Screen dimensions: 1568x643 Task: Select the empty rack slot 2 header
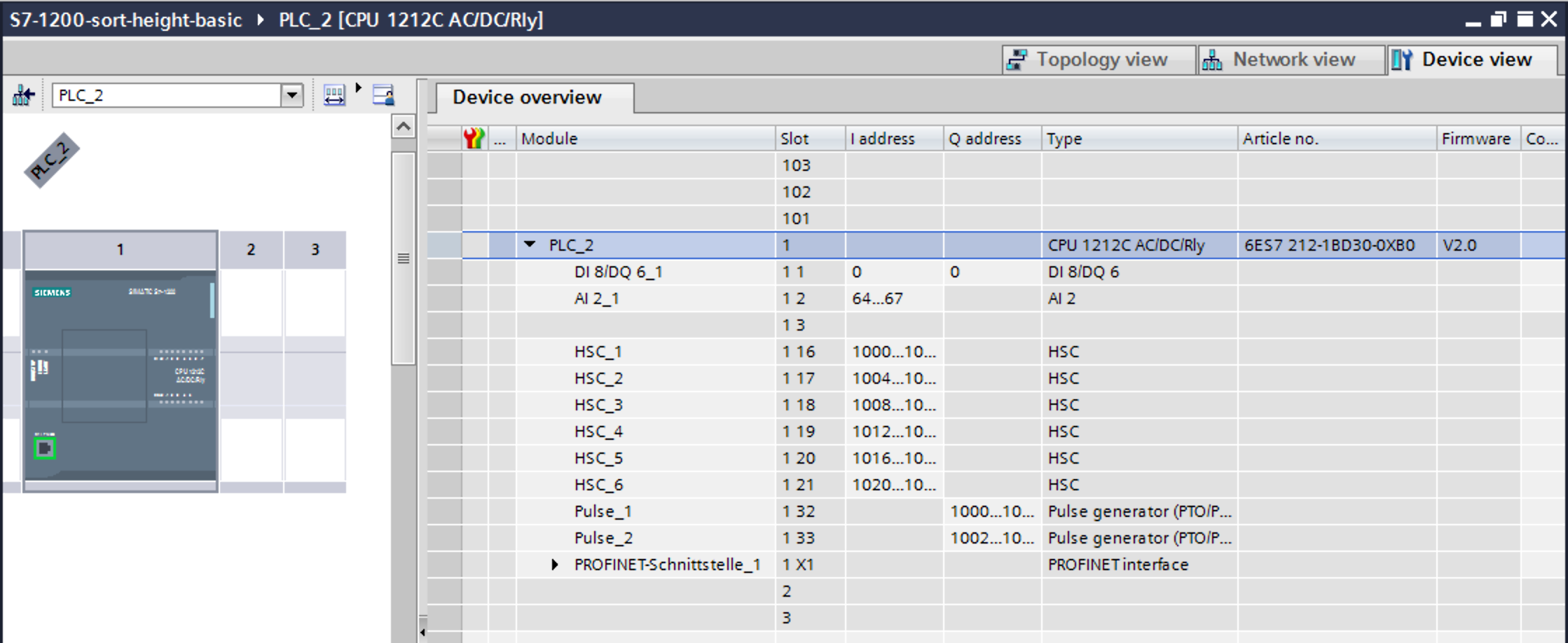251,249
